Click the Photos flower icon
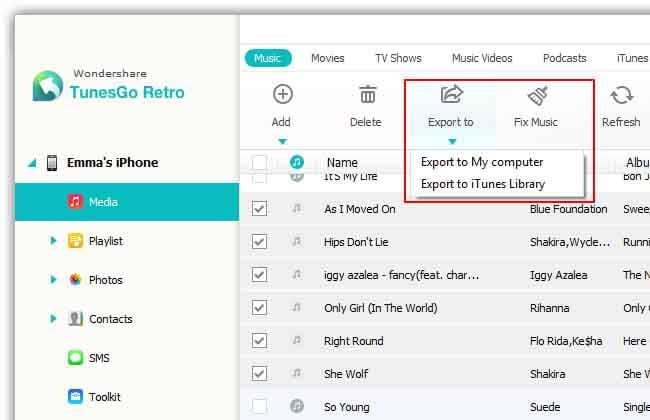The height and width of the screenshot is (420, 650). [x=75, y=280]
